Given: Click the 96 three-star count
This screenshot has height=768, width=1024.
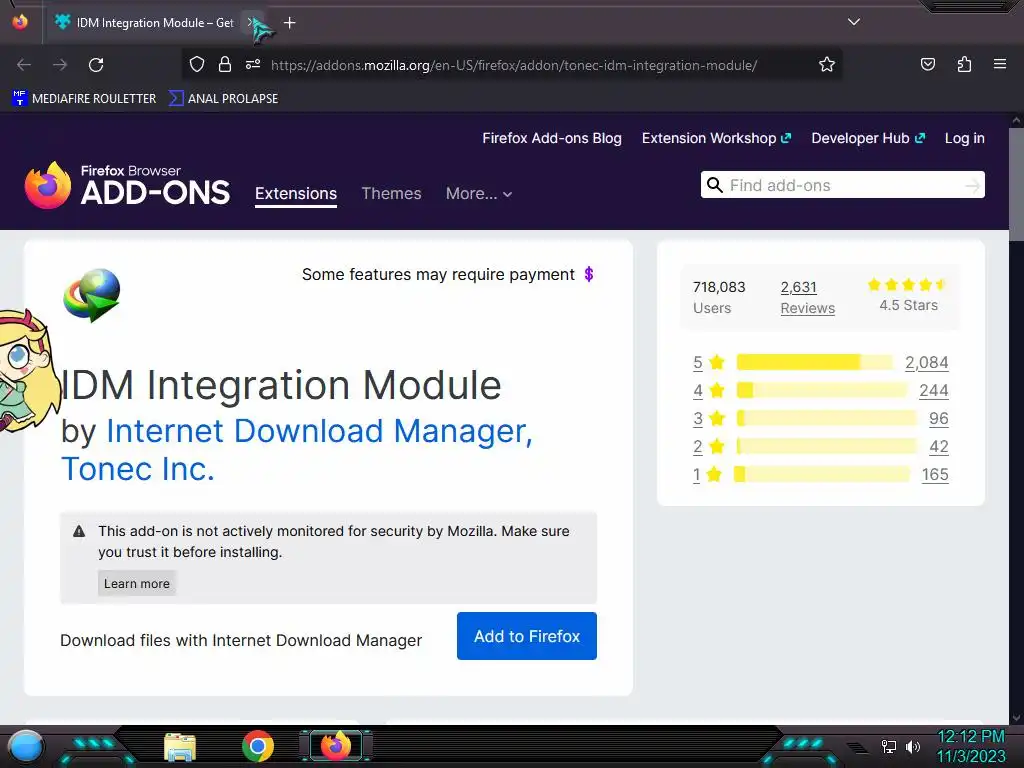Looking at the screenshot, I should [x=938, y=419].
